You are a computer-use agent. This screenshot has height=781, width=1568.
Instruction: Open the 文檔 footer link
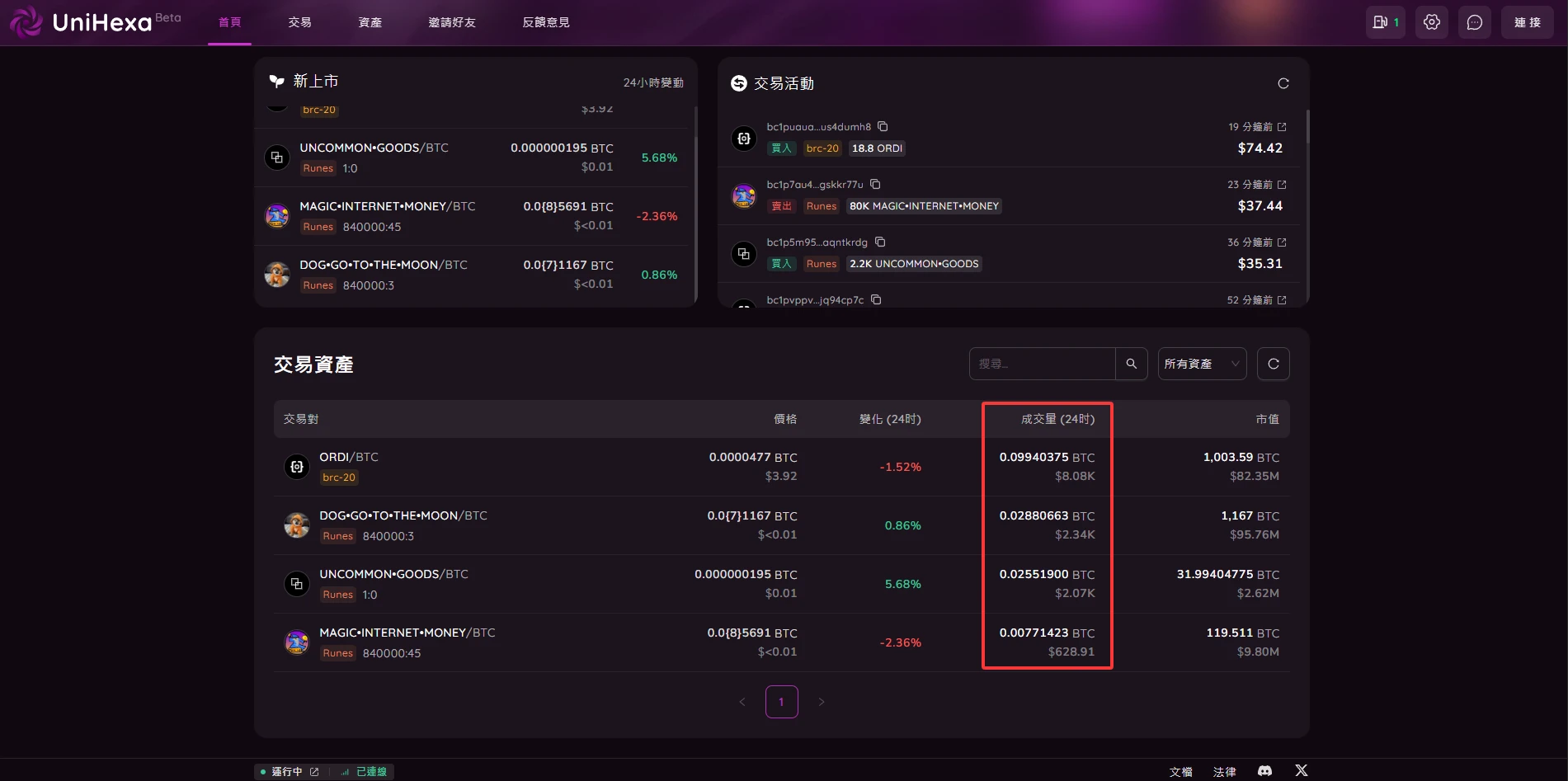point(1181,772)
